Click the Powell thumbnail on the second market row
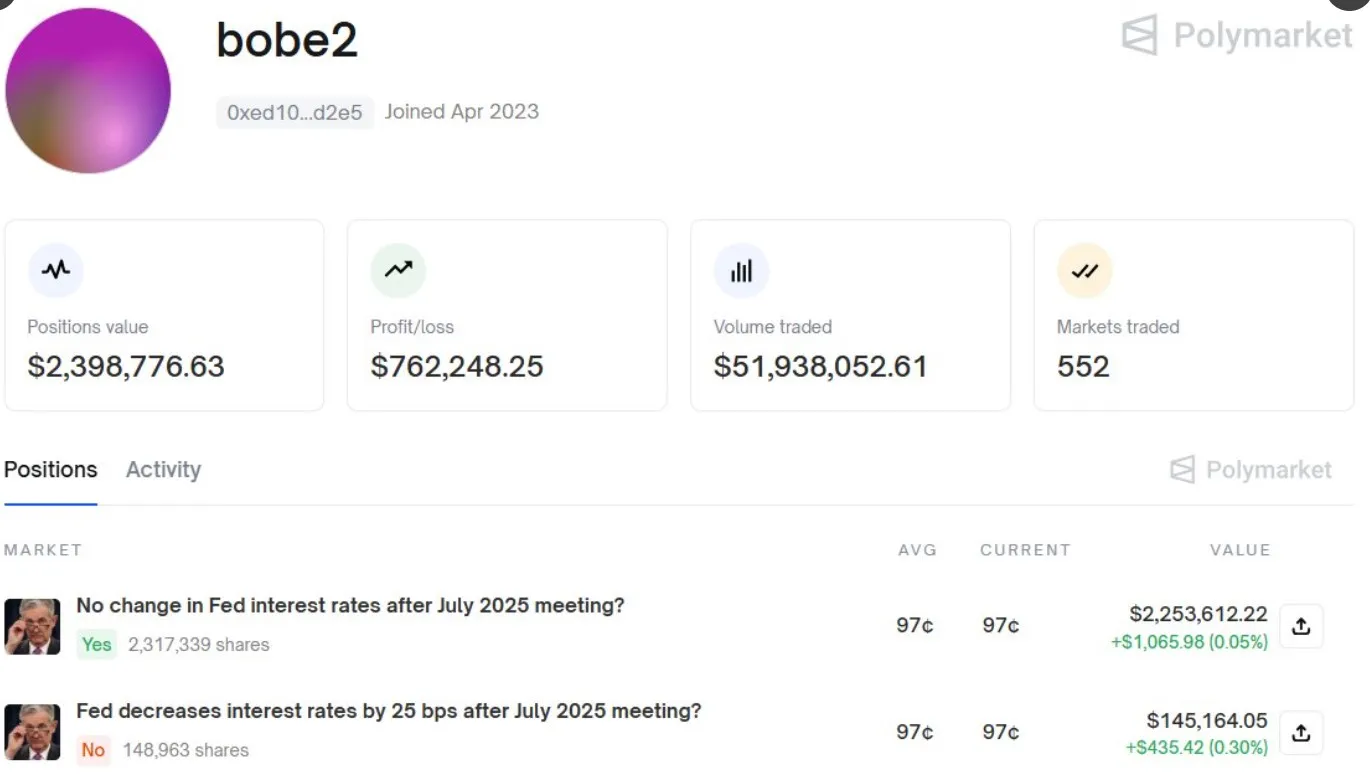The height and width of the screenshot is (780, 1370). (32, 732)
